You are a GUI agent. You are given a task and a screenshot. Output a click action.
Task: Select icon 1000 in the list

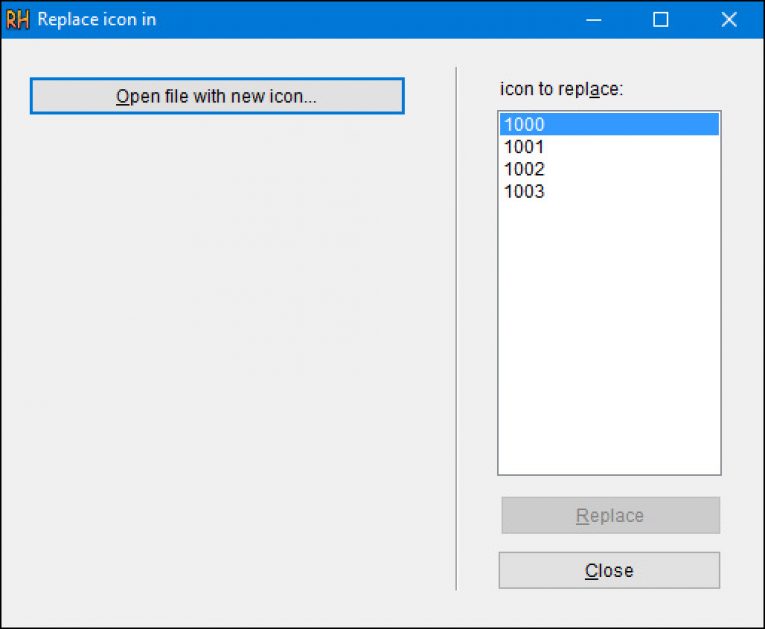pyautogui.click(x=609, y=124)
